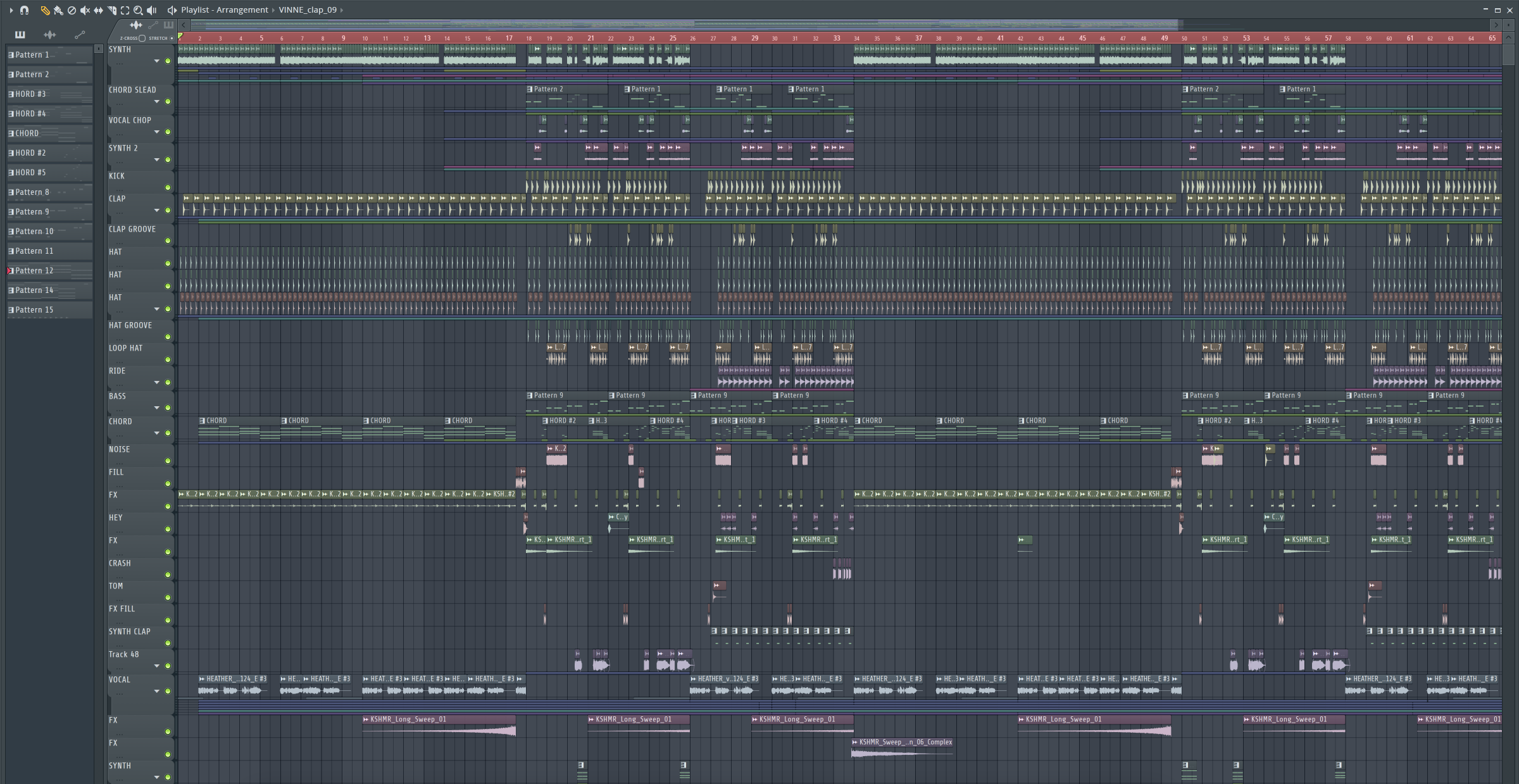
Task: Click the pattern piano focus icon above tracks
Action: point(168,25)
